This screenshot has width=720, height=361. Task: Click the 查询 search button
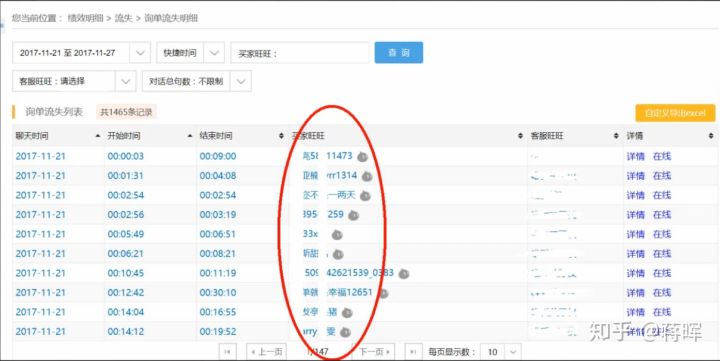point(399,52)
